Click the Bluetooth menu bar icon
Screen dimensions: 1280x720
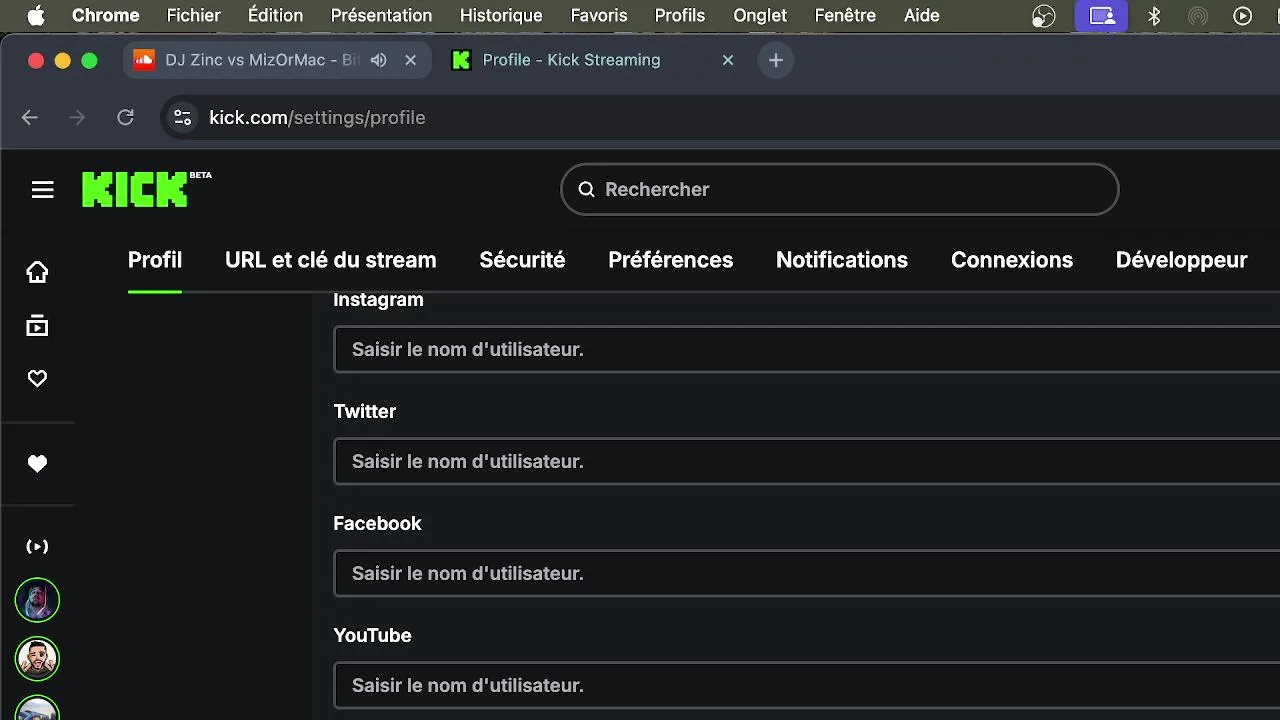[x=1154, y=15]
